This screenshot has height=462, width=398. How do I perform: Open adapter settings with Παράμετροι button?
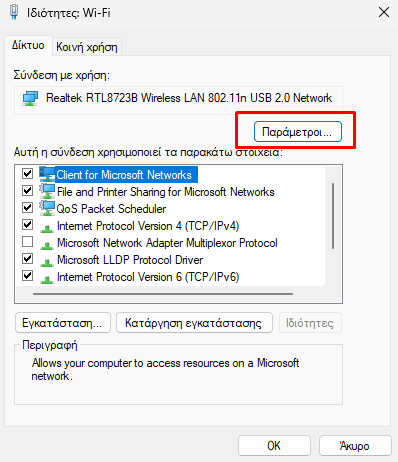[298, 132]
